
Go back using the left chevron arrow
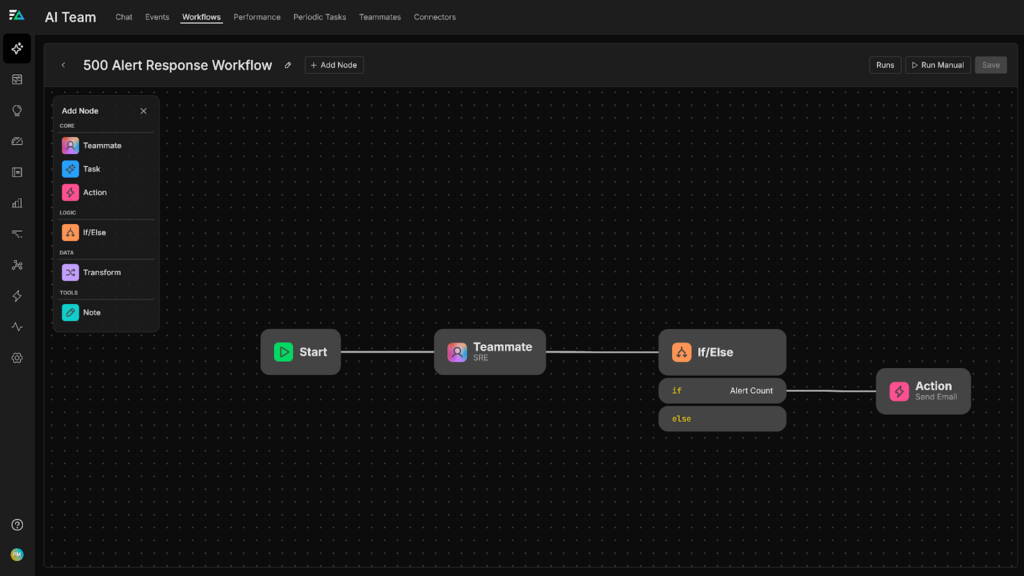(x=64, y=65)
